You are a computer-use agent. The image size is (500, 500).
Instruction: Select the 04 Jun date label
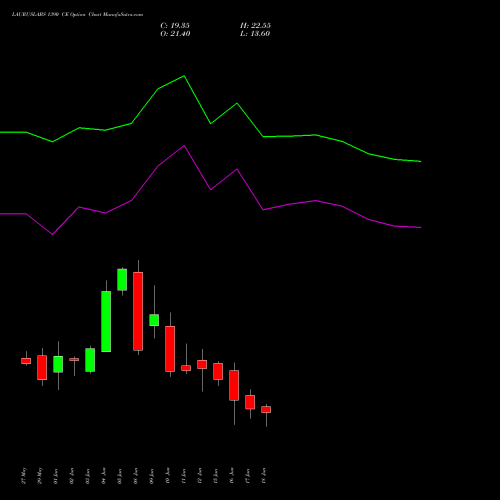104,476
